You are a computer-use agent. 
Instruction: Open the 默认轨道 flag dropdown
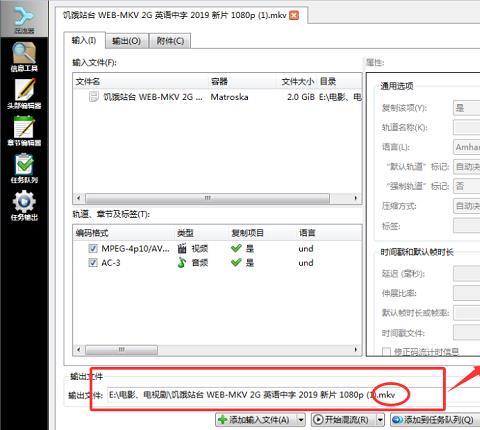467,167
